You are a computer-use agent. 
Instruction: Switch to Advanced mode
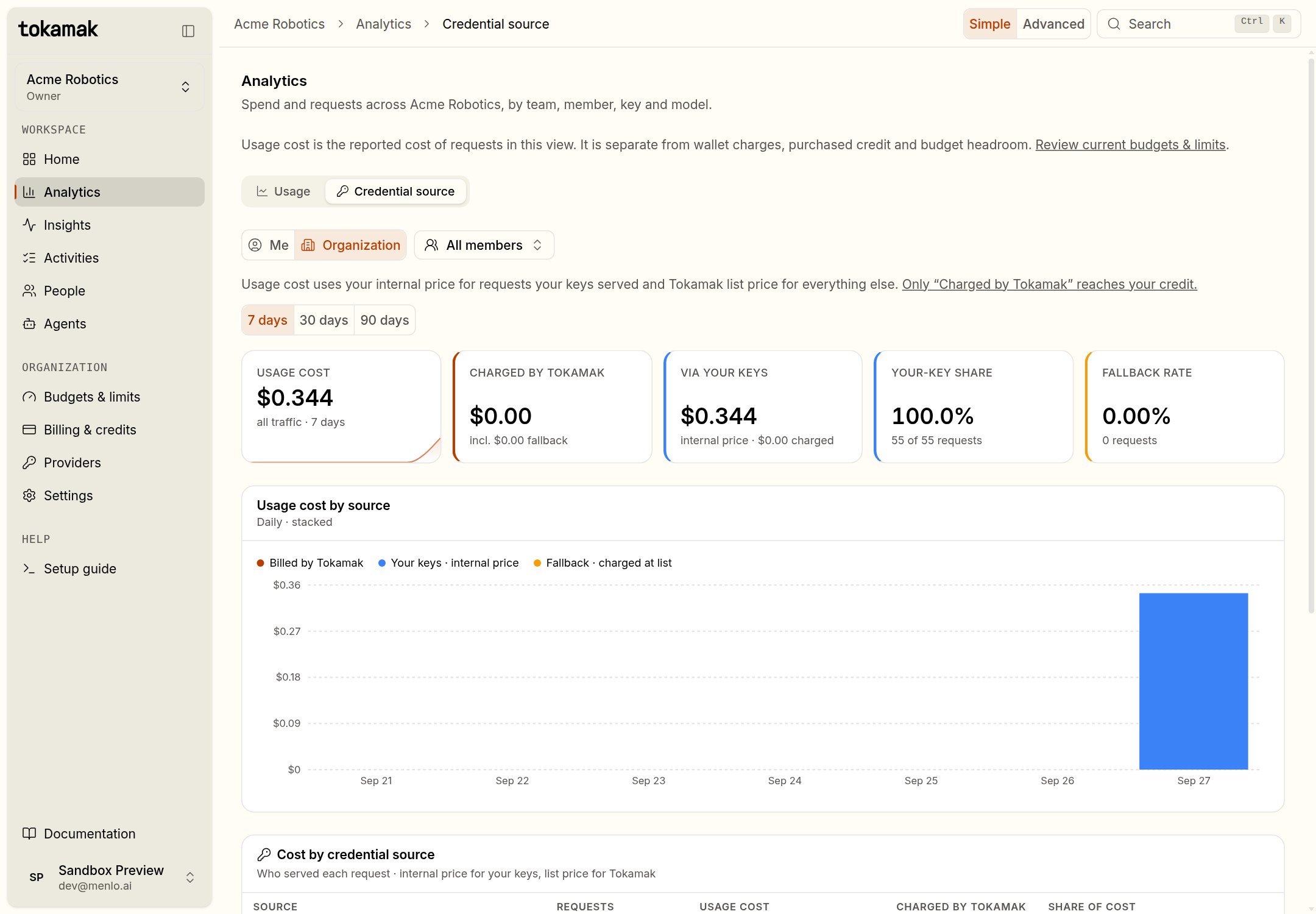pyautogui.click(x=1053, y=24)
